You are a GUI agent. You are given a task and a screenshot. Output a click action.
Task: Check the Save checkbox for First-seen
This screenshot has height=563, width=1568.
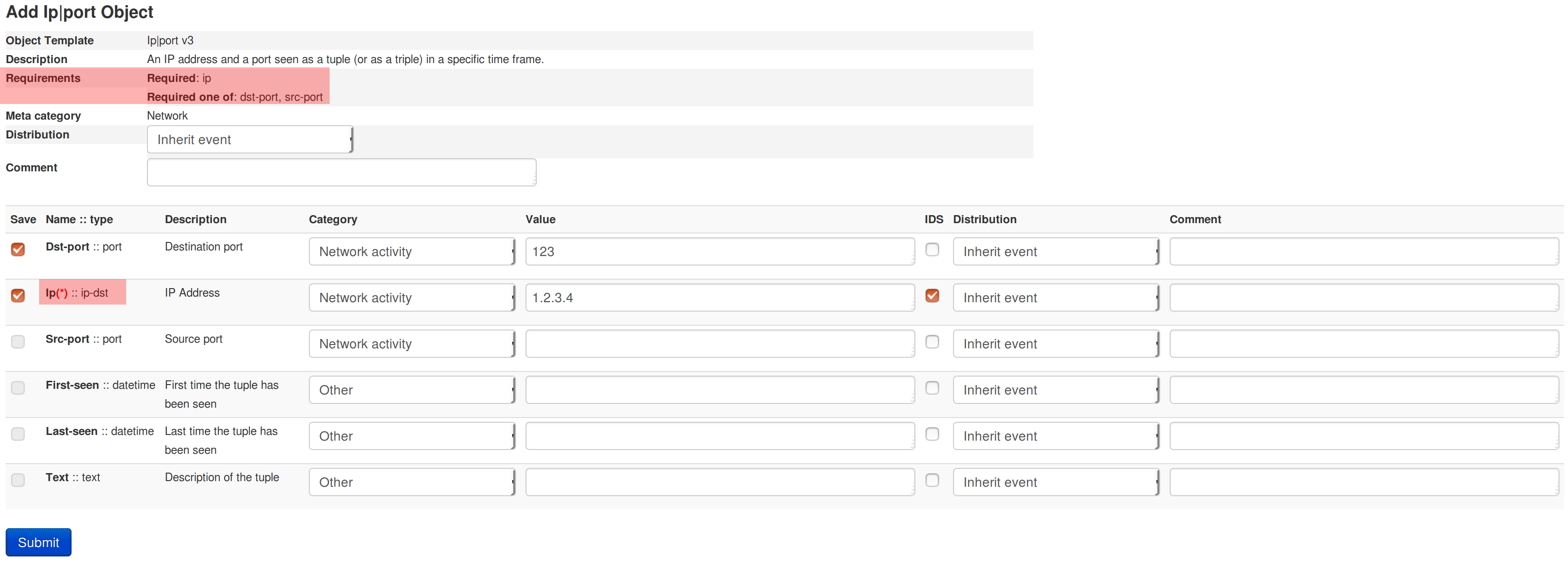(17, 388)
